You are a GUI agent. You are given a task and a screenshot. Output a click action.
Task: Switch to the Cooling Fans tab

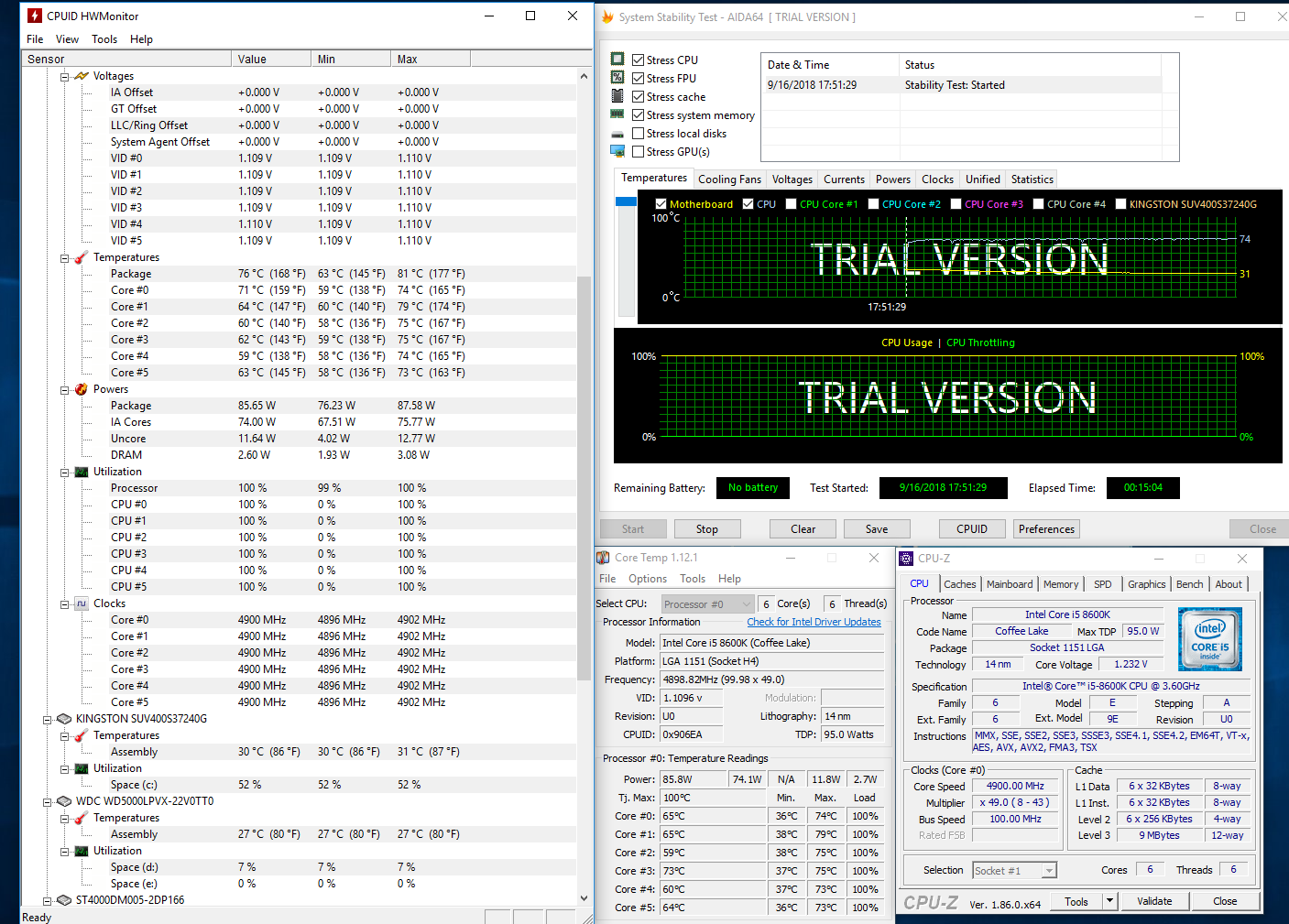tap(729, 179)
